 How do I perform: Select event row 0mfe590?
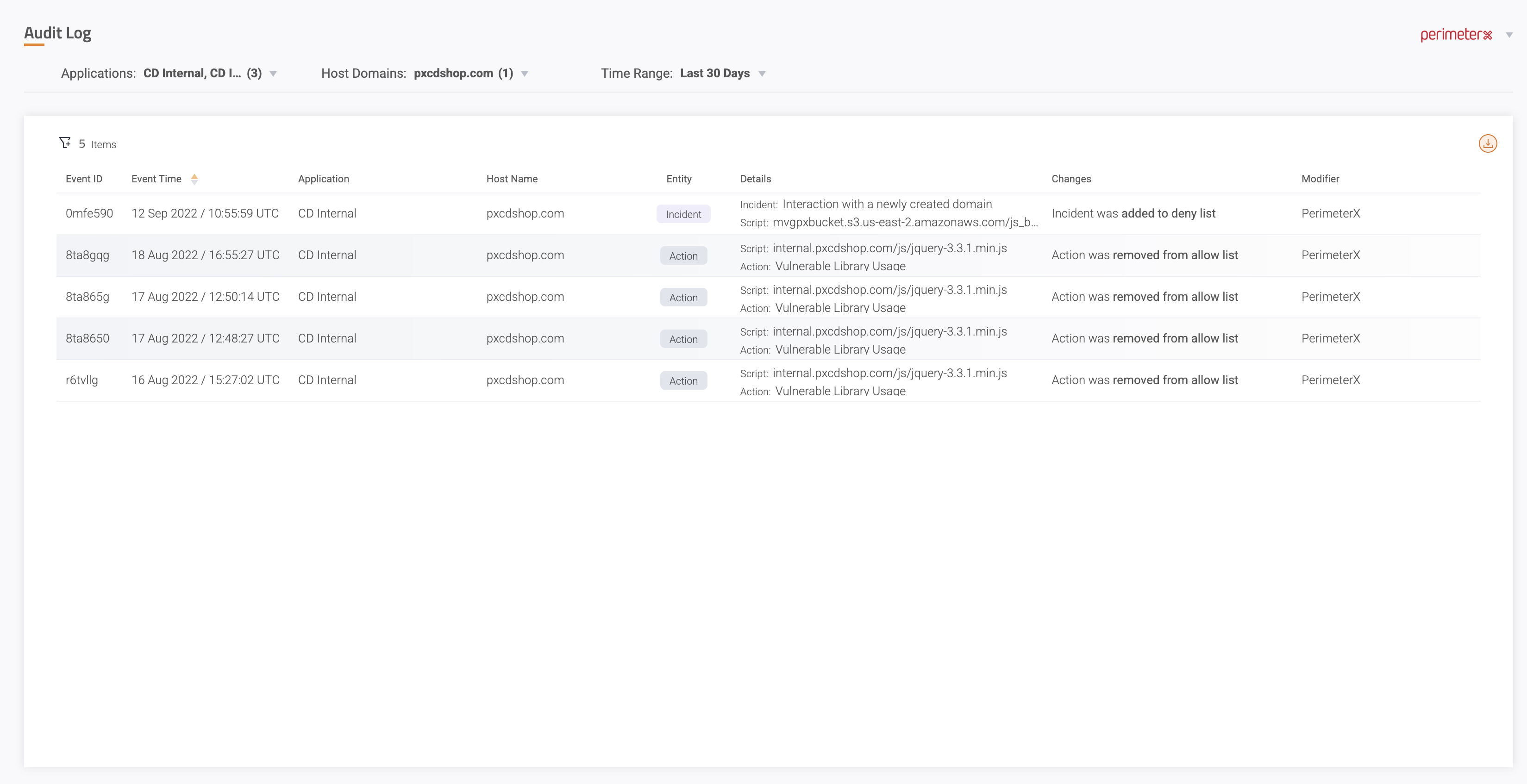(x=89, y=213)
